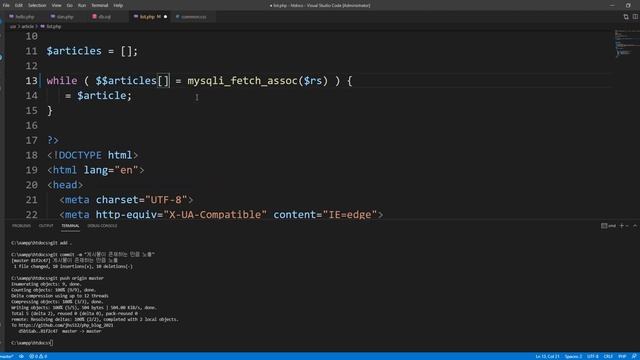Image resolution: width=640 pixels, height=360 pixels.
Task: Click the cmd terminal shell label
Action: (x=609, y=226)
